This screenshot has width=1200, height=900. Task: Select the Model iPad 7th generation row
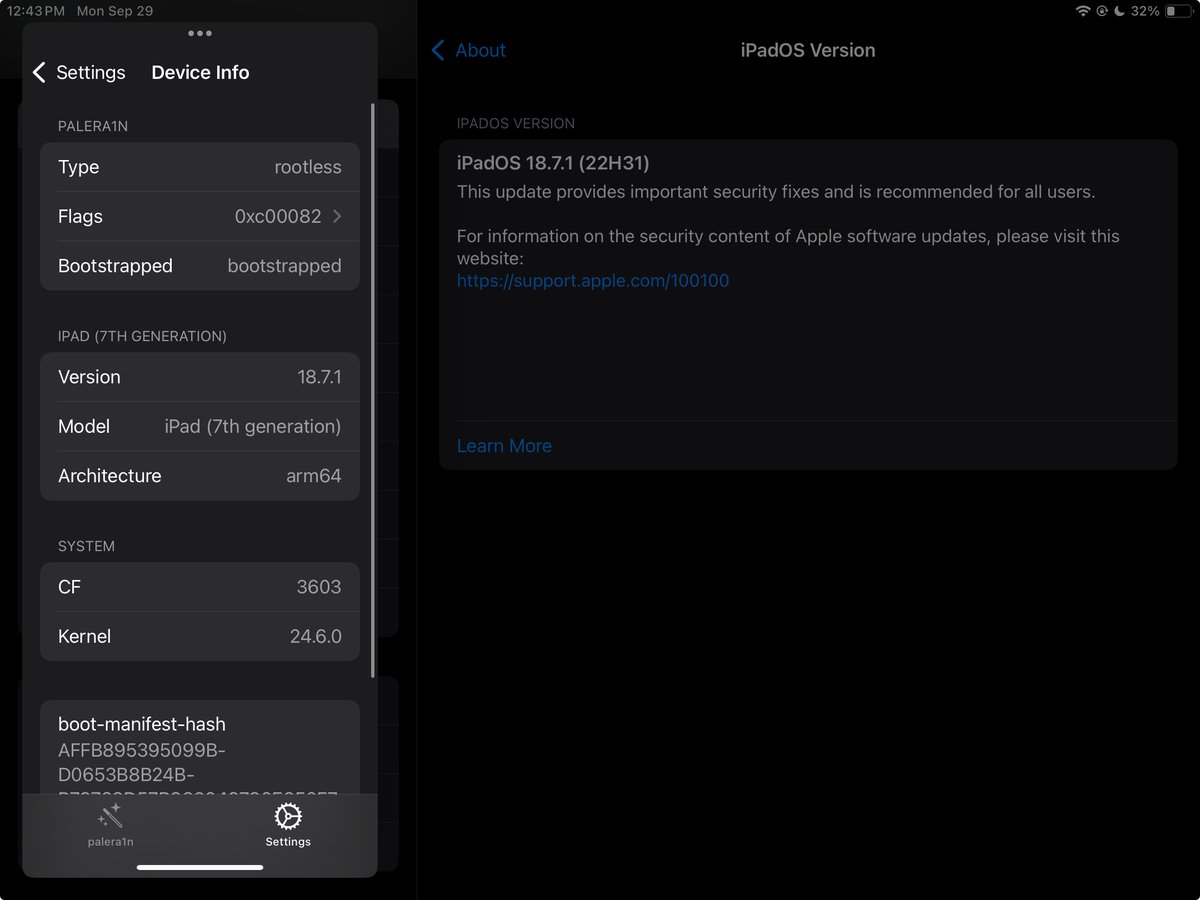point(200,426)
